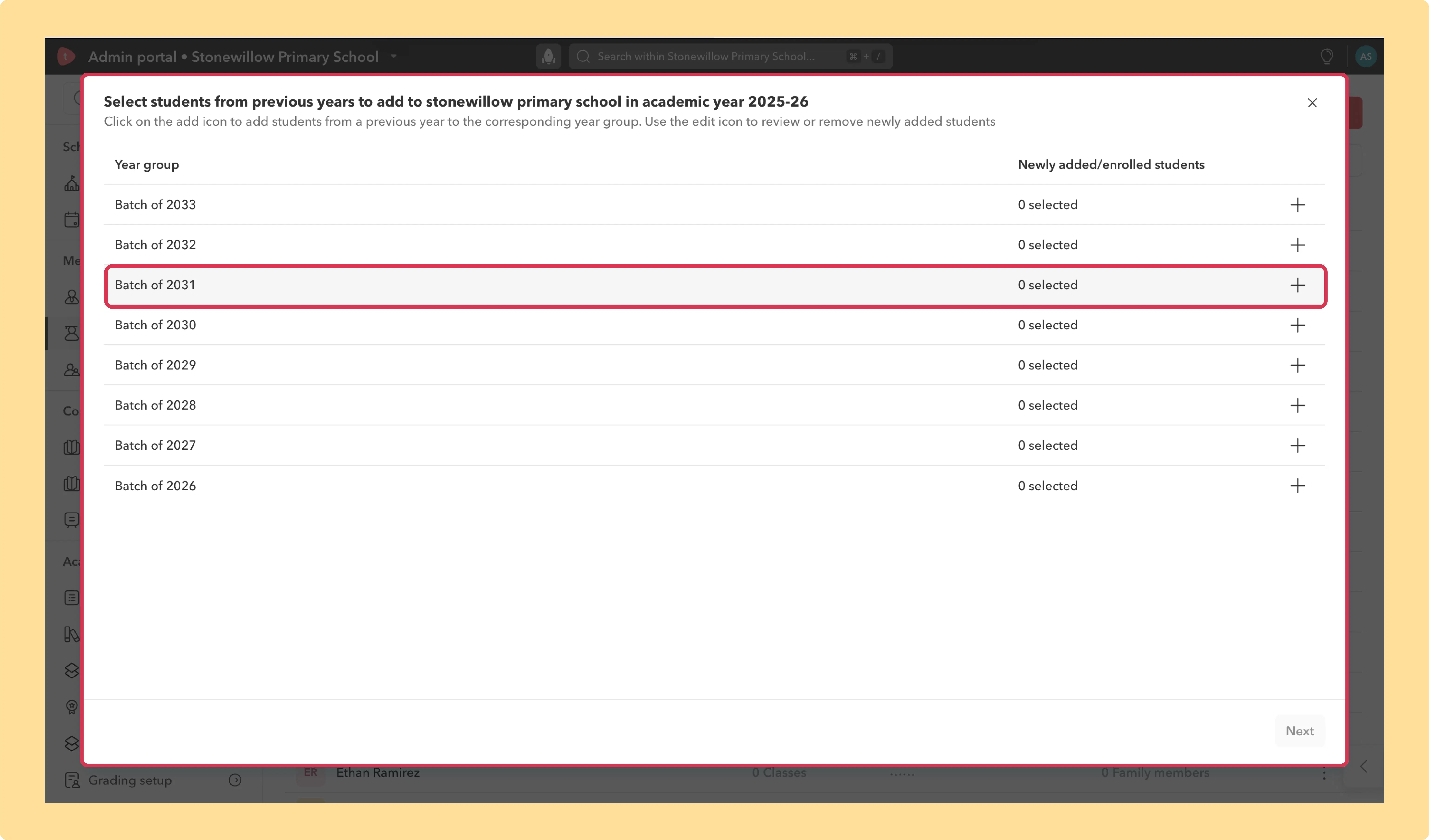The width and height of the screenshot is (1429, 840).
Task: Open the school switcher dropdown arrow
Action: click(394, 56)
